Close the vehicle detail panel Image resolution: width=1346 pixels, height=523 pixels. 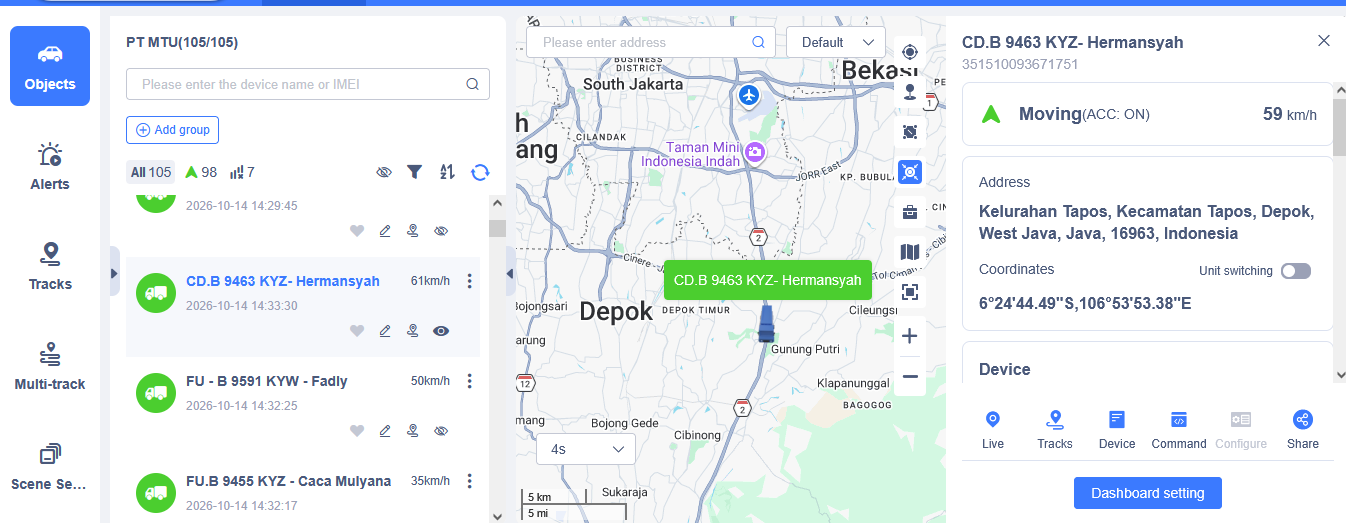click(1324, 40)
